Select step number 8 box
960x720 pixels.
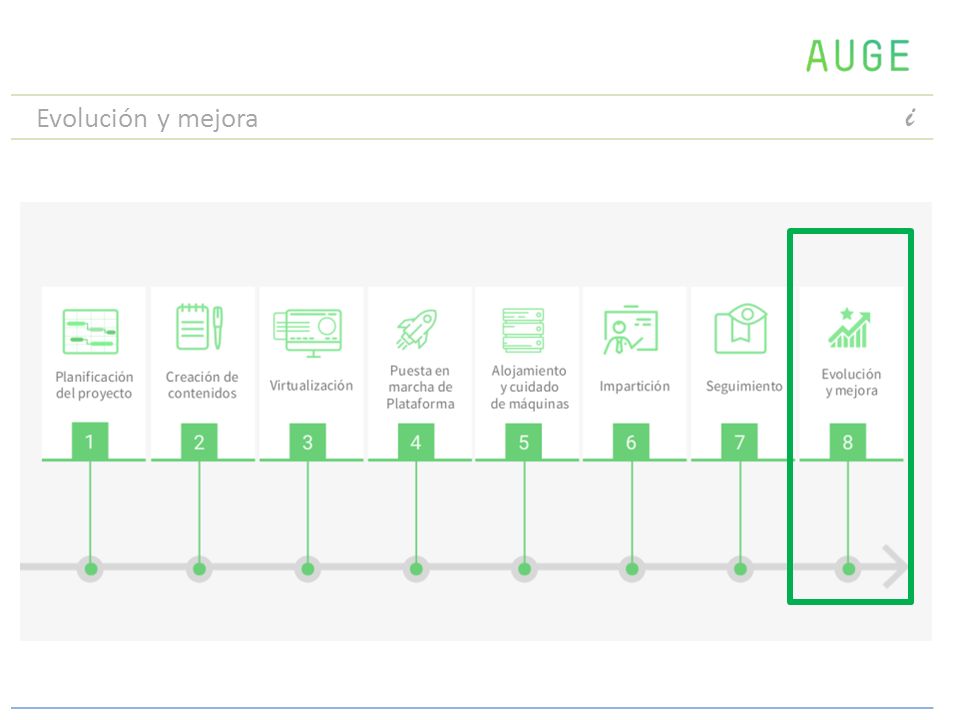pyautogui.click(x=848, y=441)
